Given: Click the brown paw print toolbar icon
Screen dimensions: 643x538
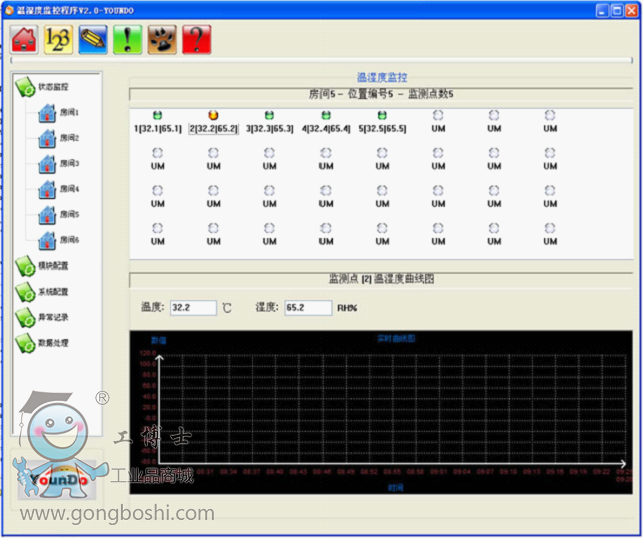Looking at the screenshot, I should pyautogui.click(x=162, y=39).
